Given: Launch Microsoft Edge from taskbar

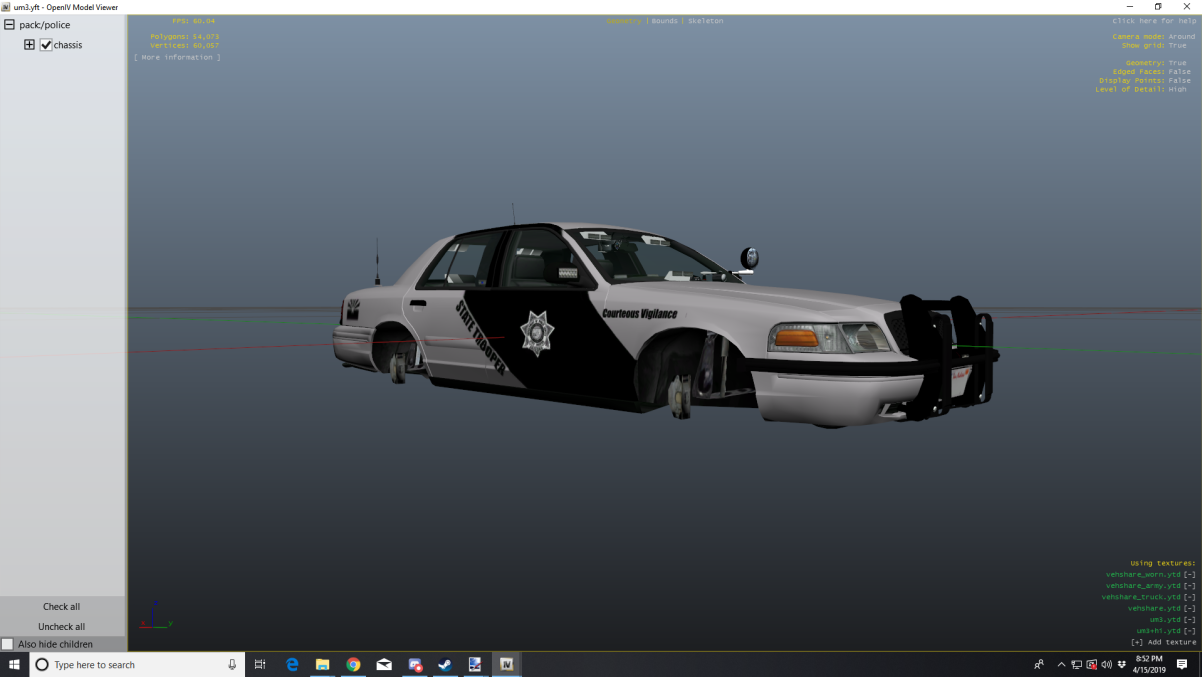Looking at the screenshot, I should (x=292, y=664).
